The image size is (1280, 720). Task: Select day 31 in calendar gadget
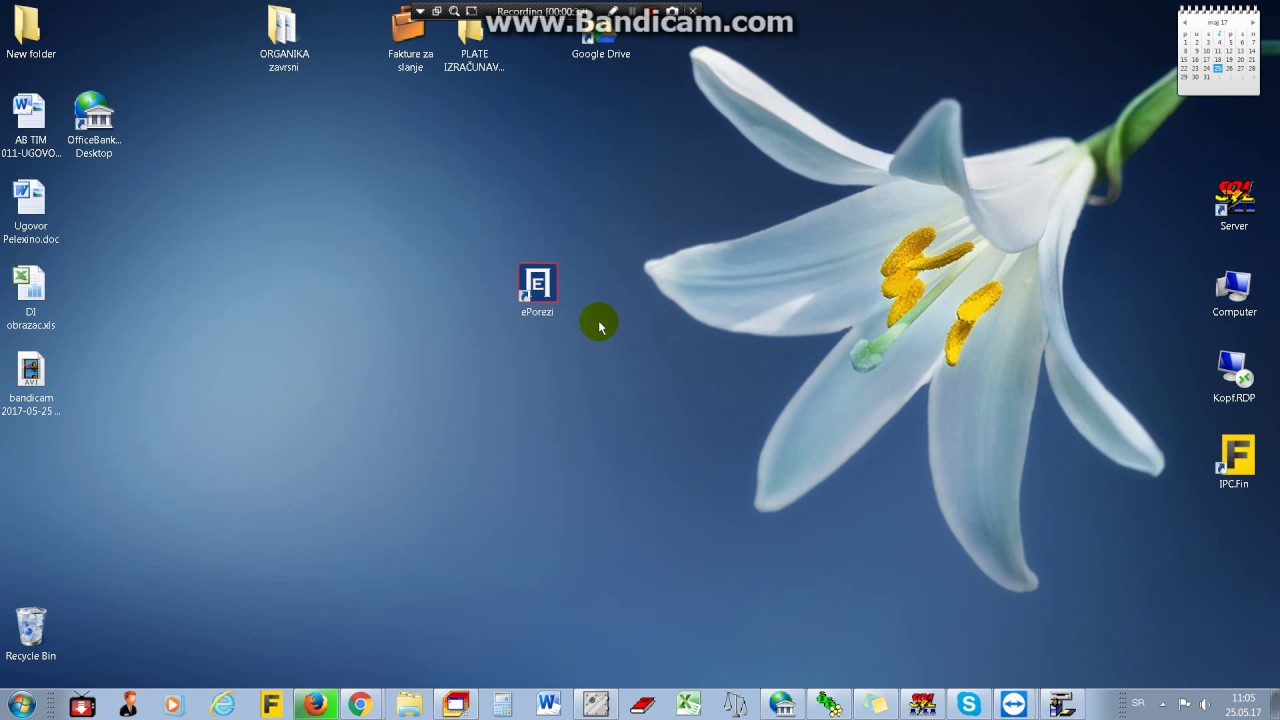[1207, 77]
